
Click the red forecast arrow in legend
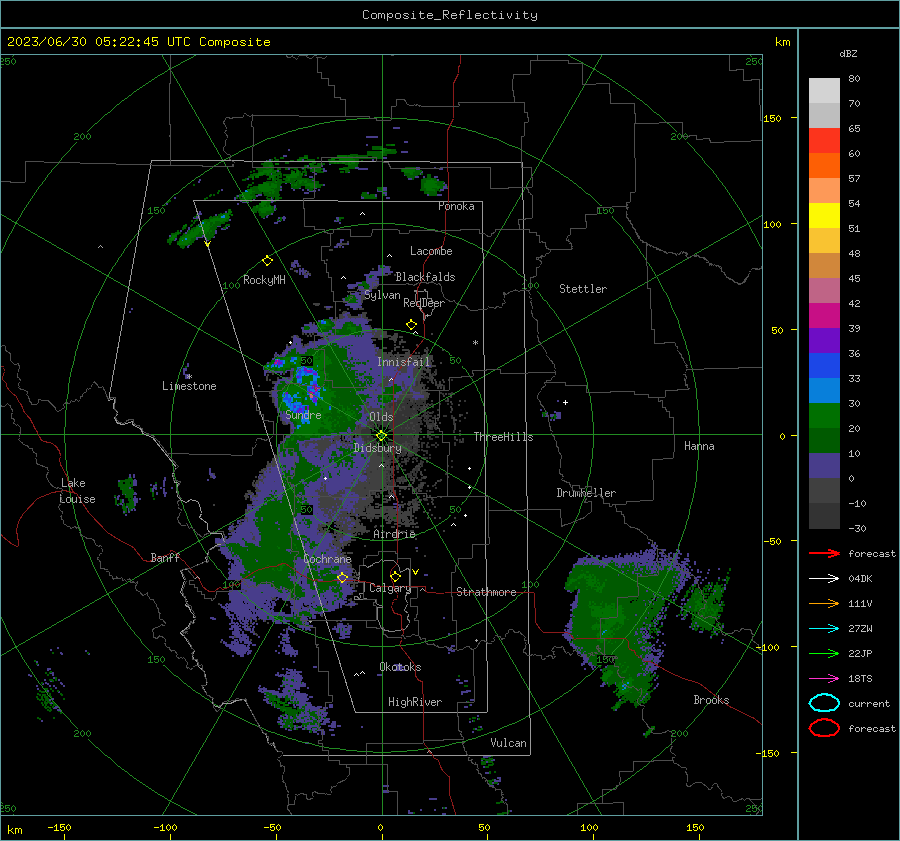(x=824, y=553)
